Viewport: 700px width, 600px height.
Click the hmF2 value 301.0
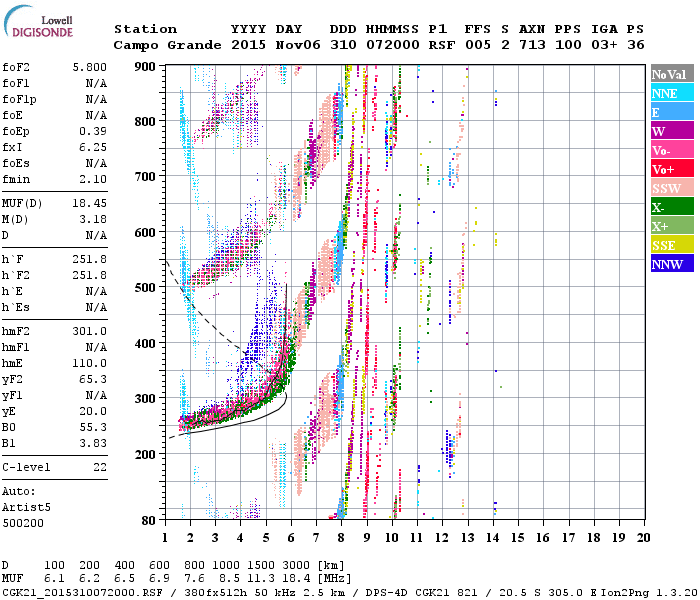89,332
